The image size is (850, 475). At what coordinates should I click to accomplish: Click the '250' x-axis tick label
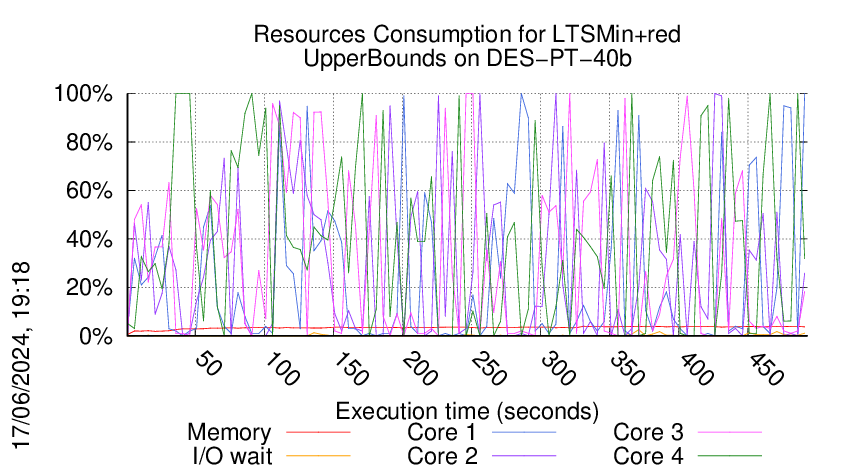(x=489, y=369)
